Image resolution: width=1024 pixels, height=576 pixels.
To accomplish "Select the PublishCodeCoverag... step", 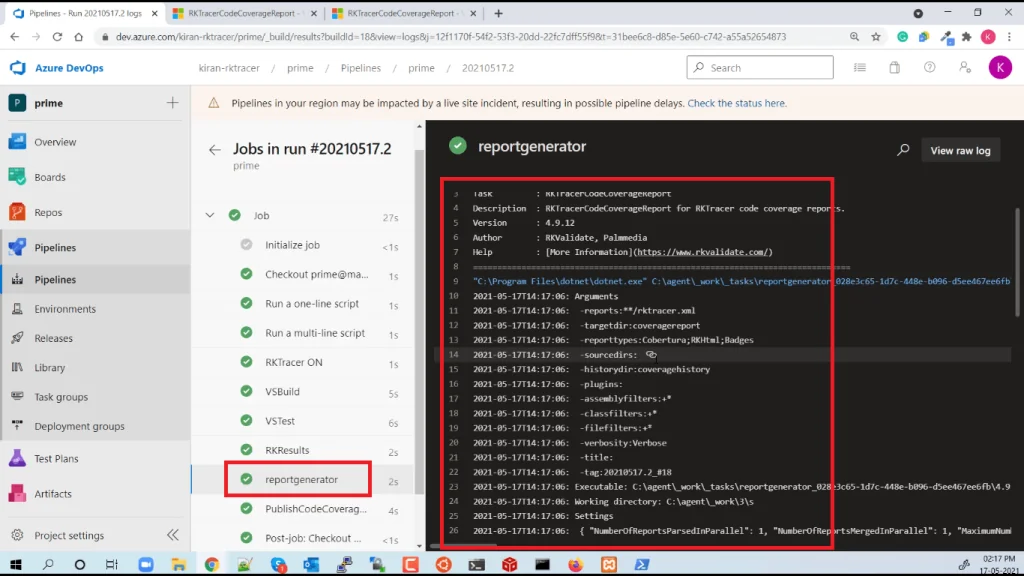I will 304,509.
